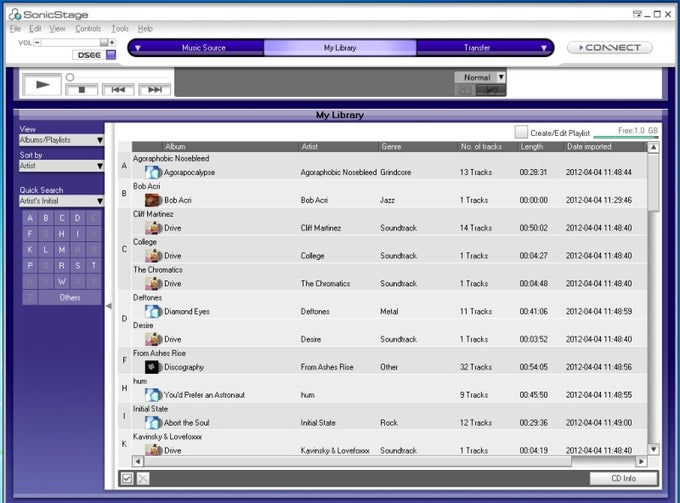Open the File menu

point(15,29)
